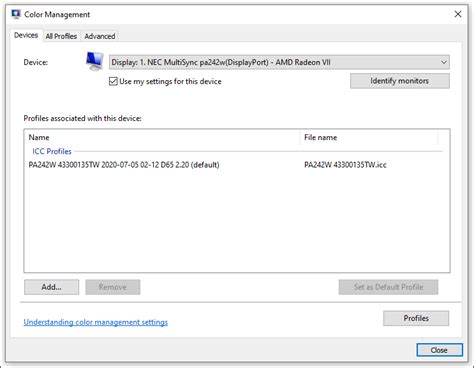Click the Remove button
Viewport: 474px width, 368px height.
(113, 287)
